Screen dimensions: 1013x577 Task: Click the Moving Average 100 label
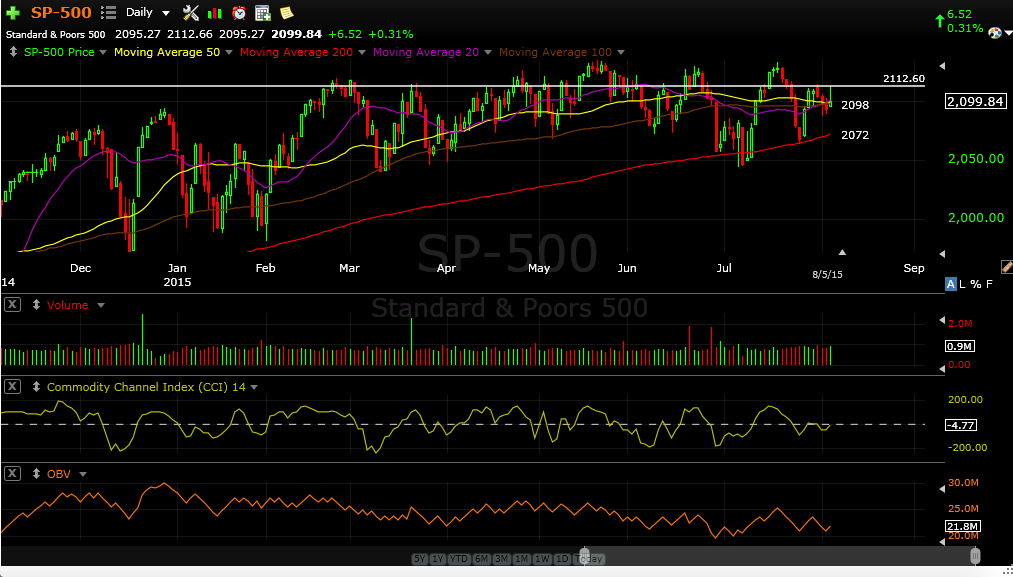coord(556,52)
